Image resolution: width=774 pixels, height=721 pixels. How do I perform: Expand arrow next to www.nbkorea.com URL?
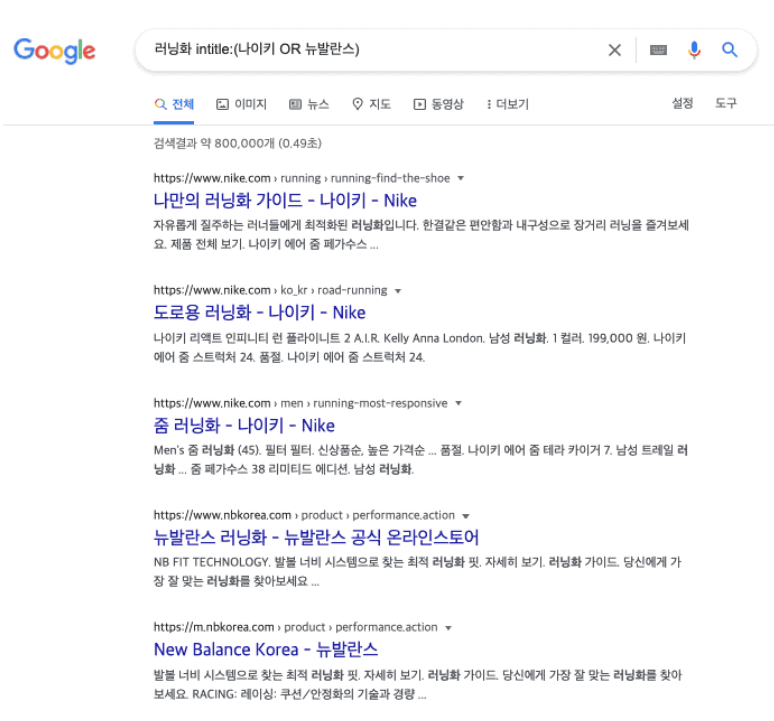[x=465, y=516]
